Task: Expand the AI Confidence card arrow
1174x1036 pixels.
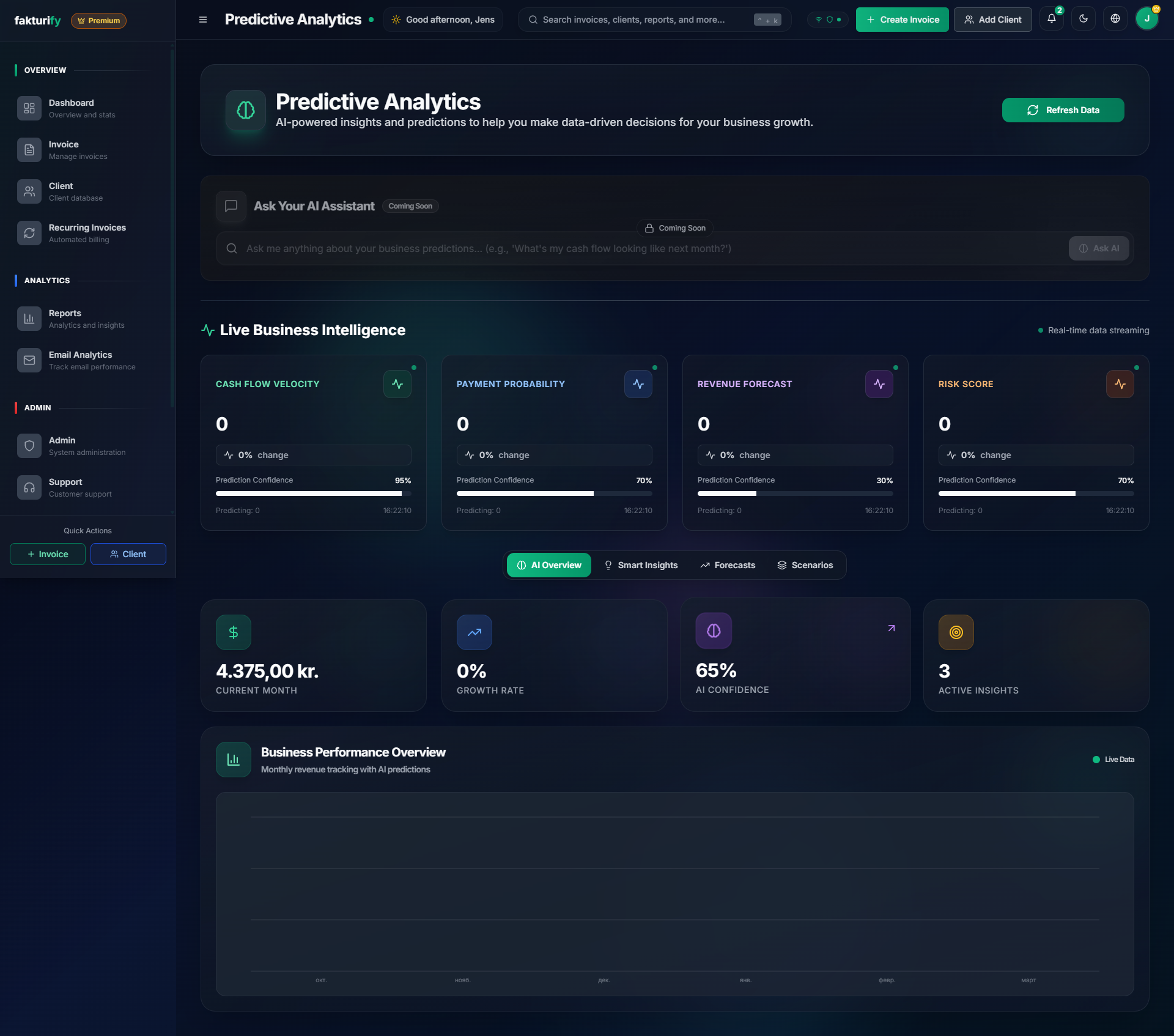Action: pos(891,628)
